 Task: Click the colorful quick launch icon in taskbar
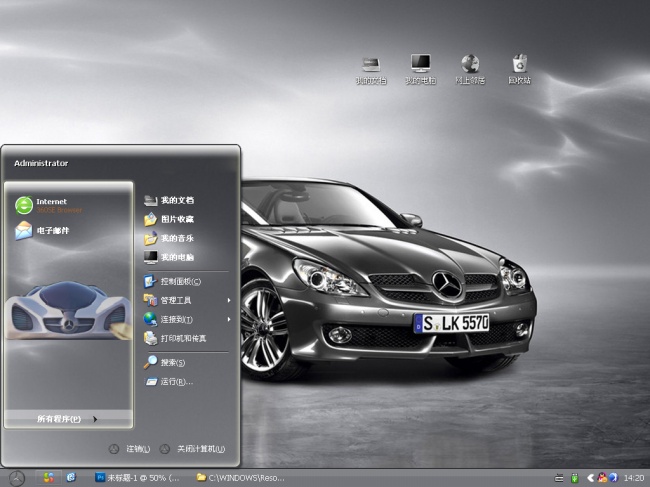pos(49,478)
